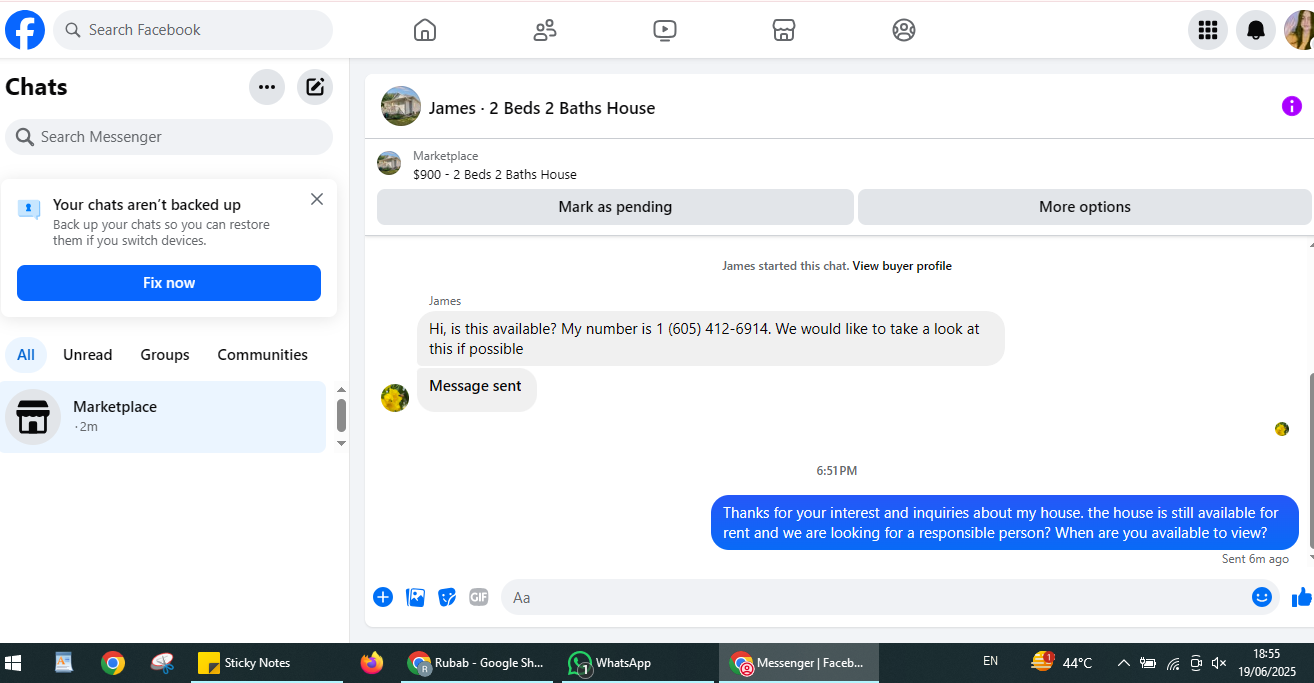Open the account profile picture menu
The image size is (1314, 683).
click(1299, 30)
